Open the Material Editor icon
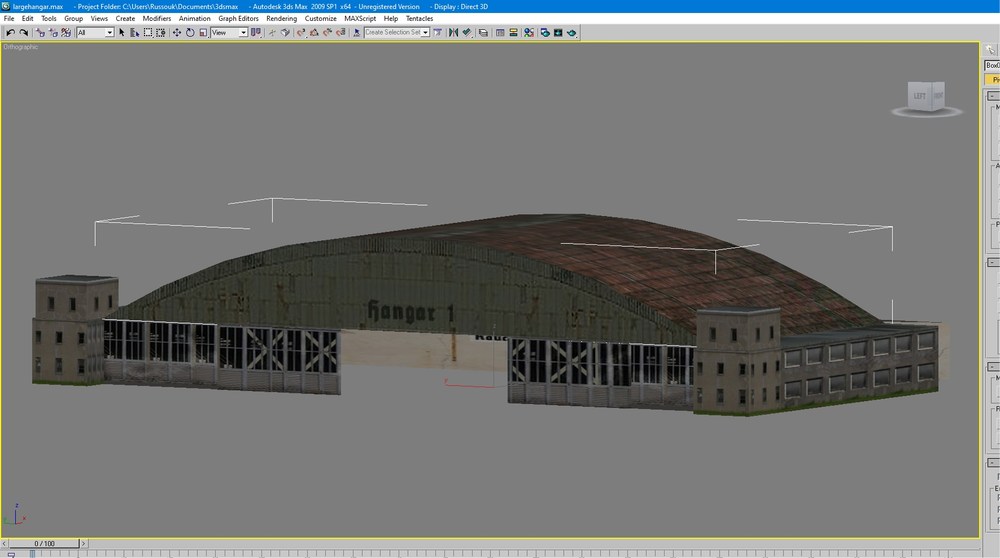1000x558 pixels. 529,33
